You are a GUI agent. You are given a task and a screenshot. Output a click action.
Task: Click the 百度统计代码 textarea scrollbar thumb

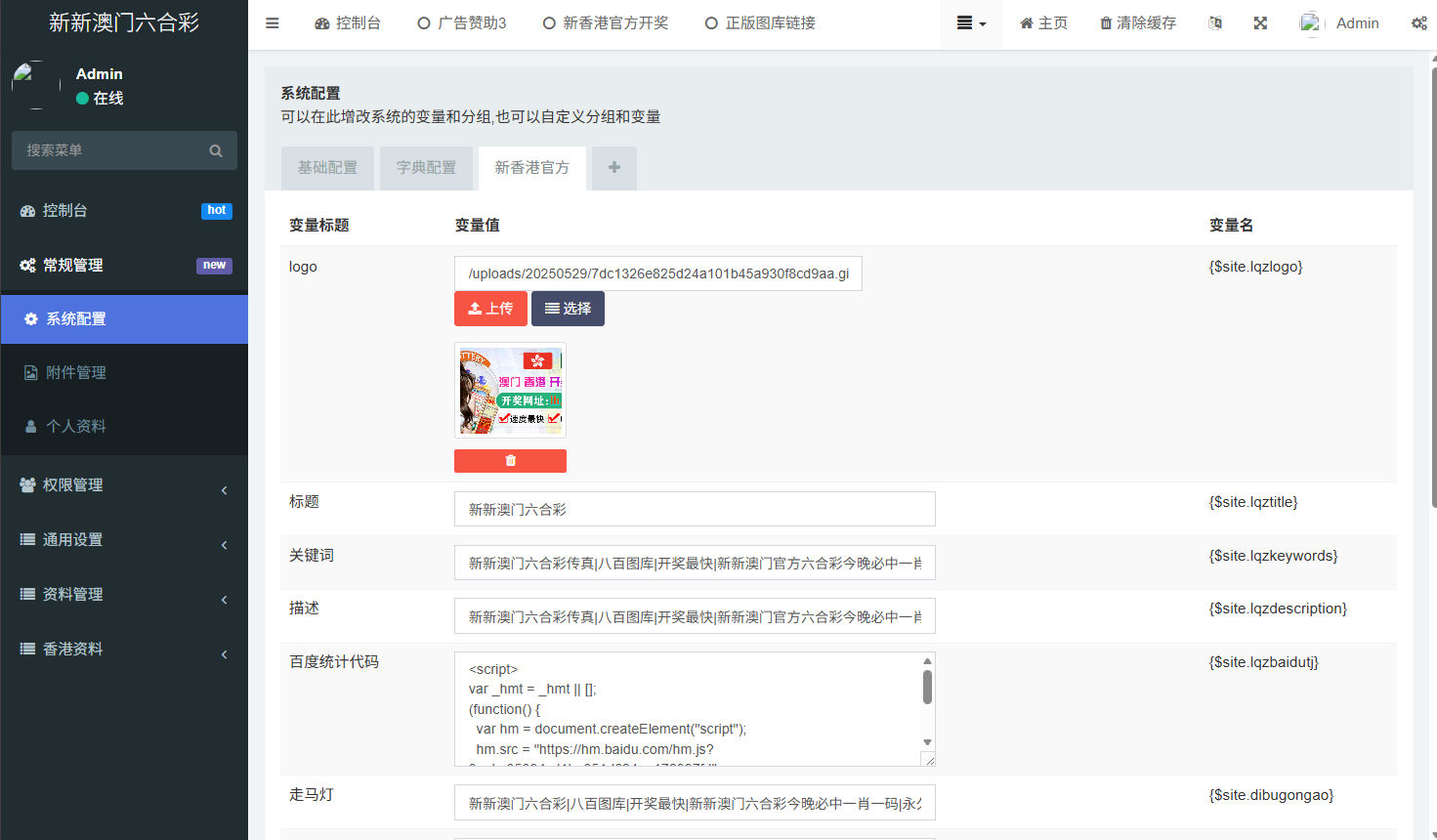click(927, 687)
